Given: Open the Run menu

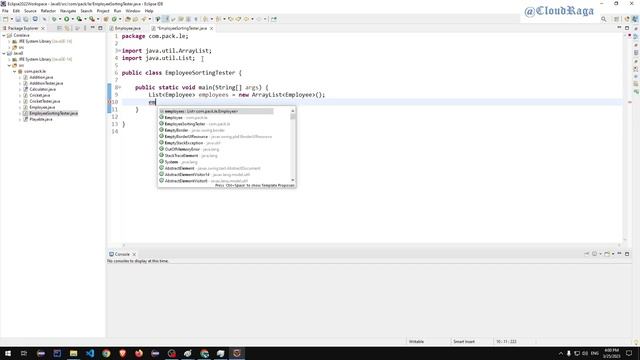Looking at the screenshot, I should 118,11.
